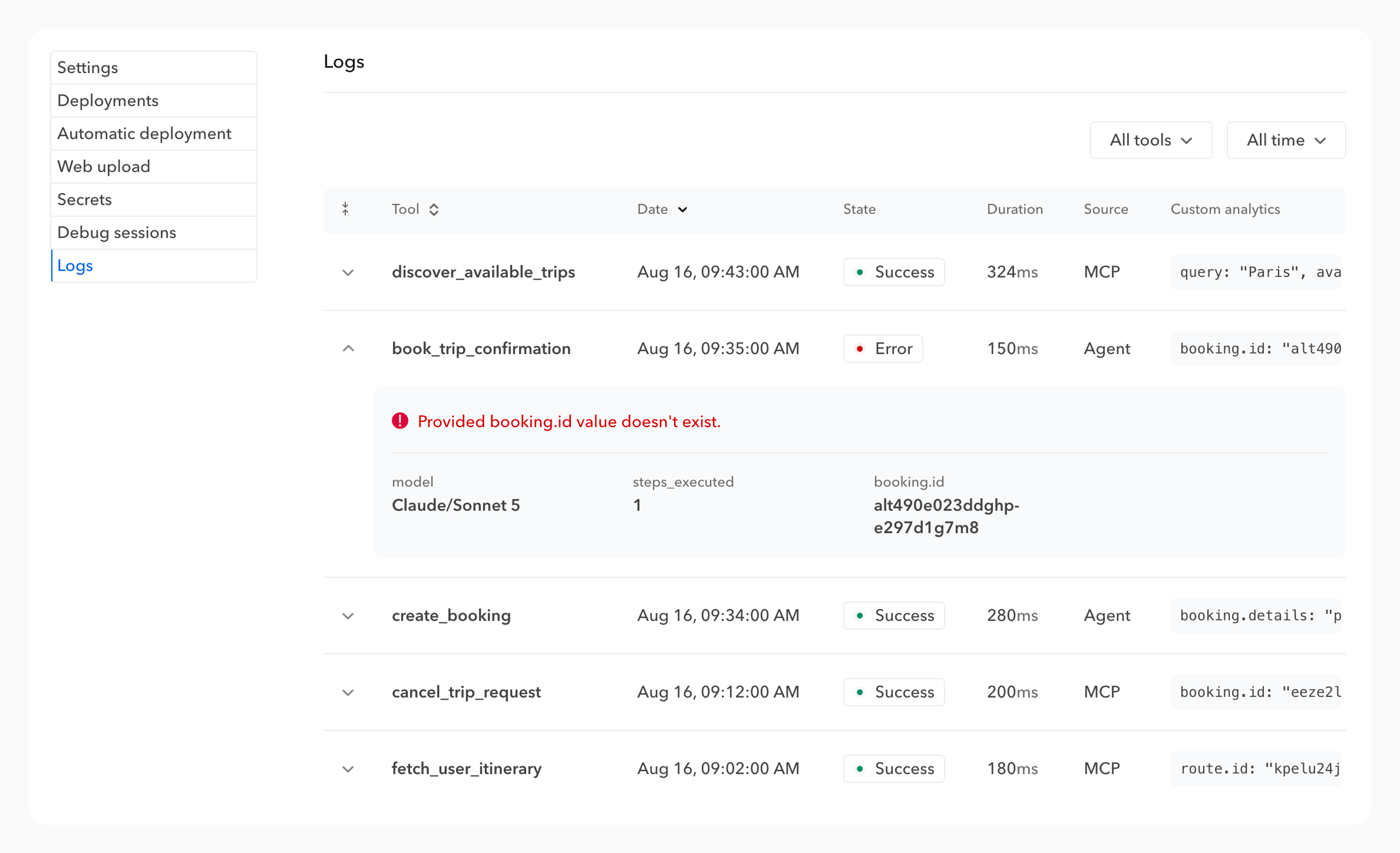
Task: Click date Aug 16, 09:35:00 AM
Action: 718,349
